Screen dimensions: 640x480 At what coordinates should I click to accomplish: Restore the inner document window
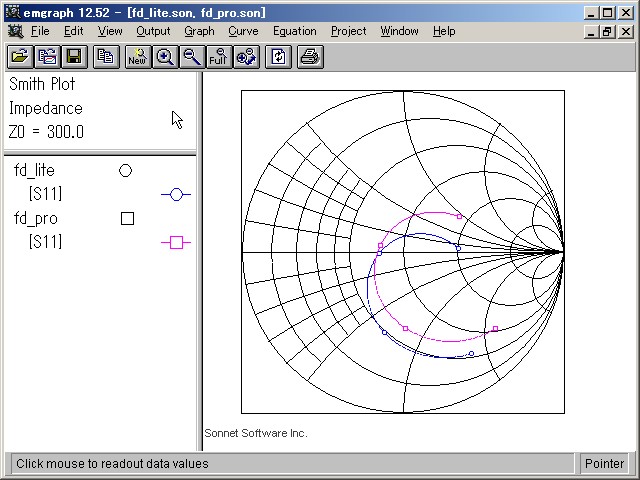click(x=607, y=32)
